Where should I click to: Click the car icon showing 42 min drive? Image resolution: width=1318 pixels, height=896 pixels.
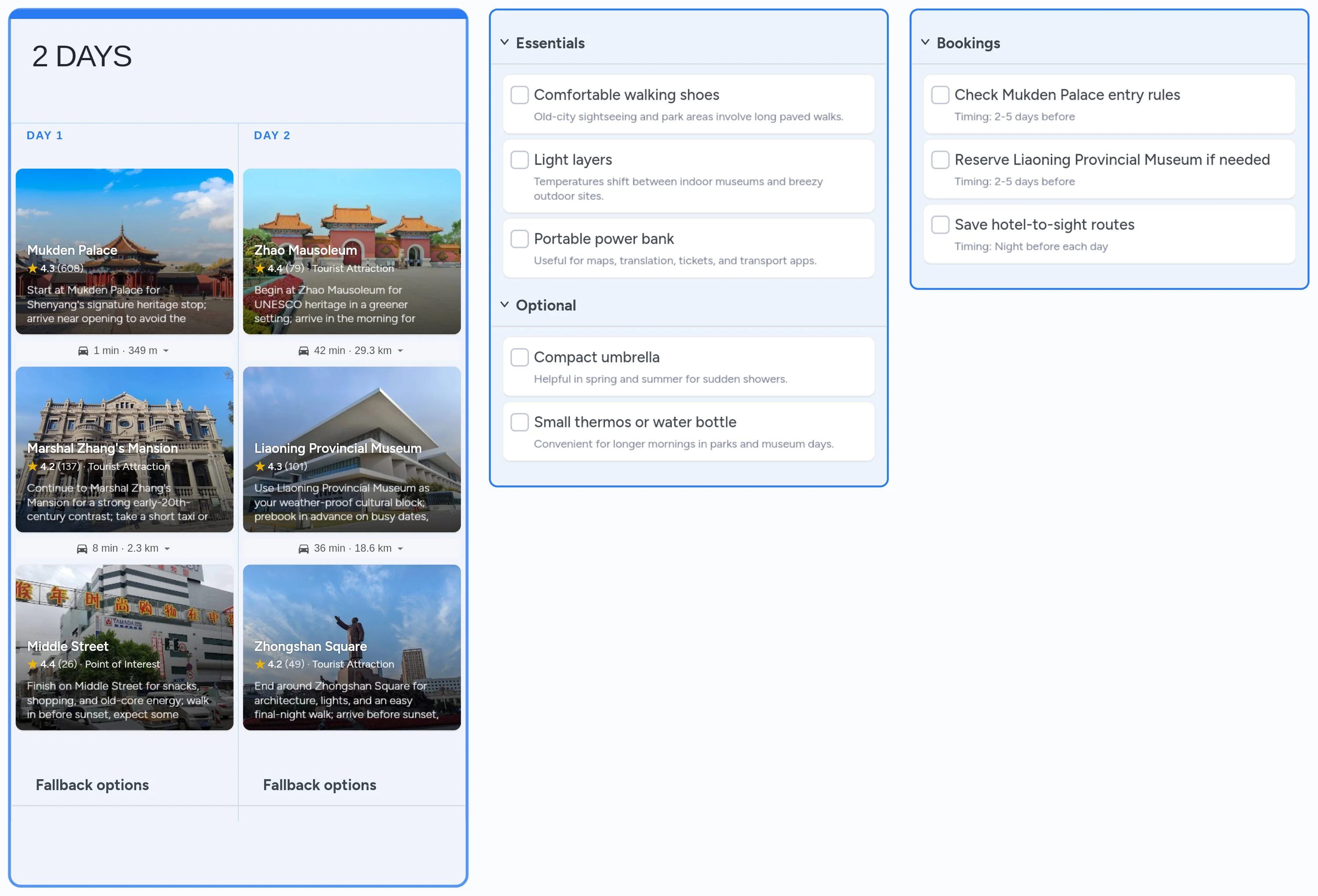(304, 350)
